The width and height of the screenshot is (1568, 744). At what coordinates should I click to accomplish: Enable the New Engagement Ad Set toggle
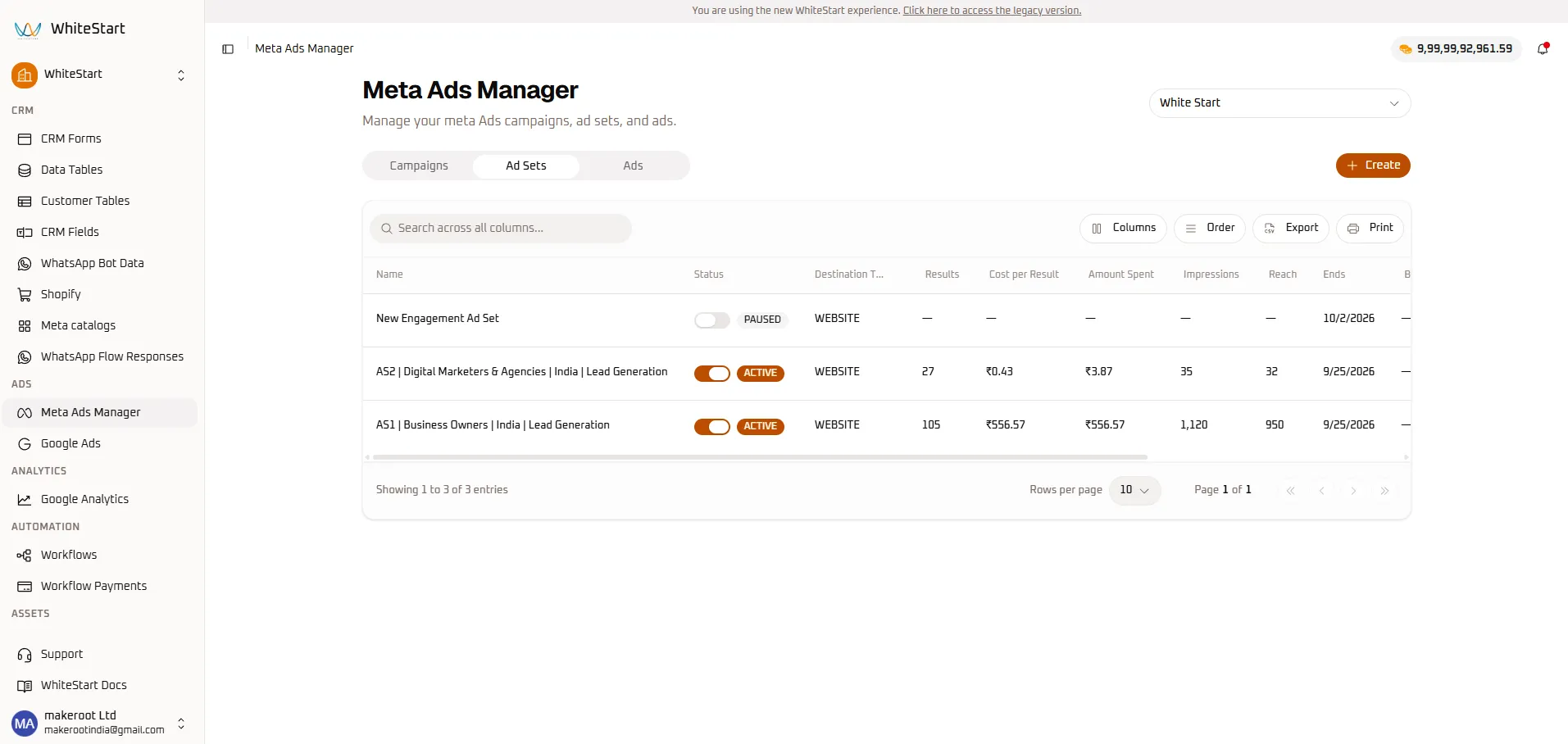(x=711, y=320)
